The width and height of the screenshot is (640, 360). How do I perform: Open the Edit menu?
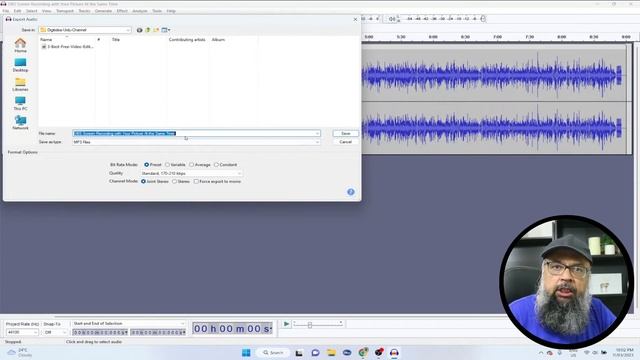18,11
